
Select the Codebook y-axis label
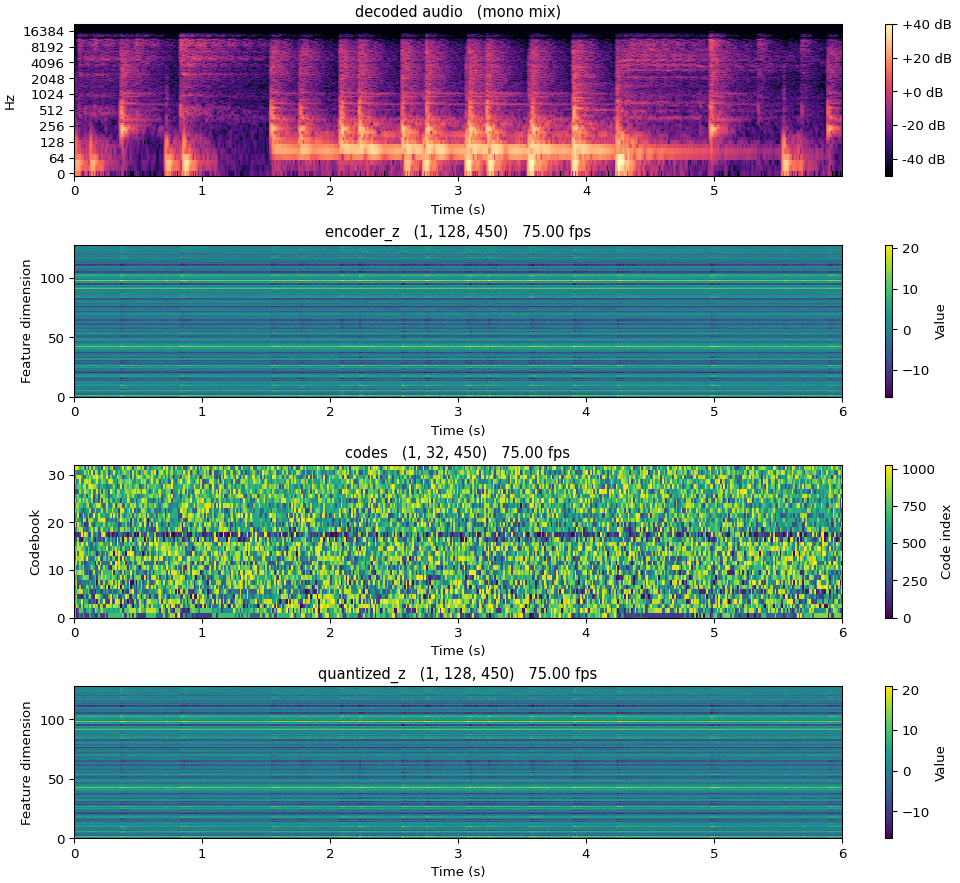[34, 543]
